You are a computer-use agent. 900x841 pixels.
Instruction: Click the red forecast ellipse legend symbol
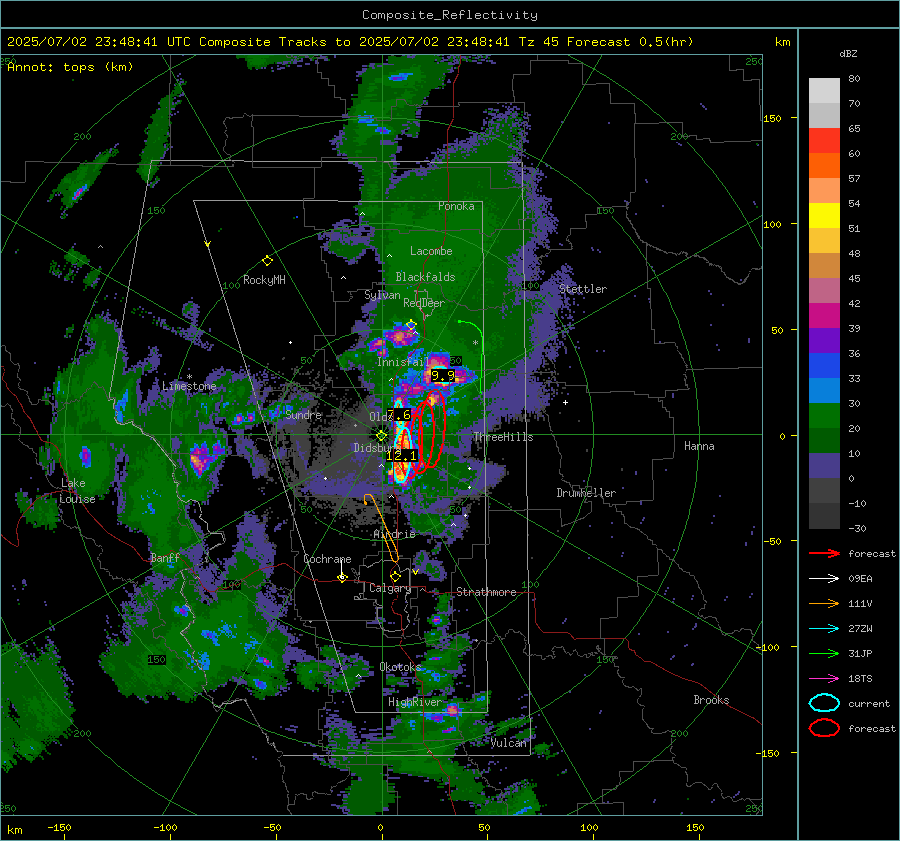click(x=824, y=728)
